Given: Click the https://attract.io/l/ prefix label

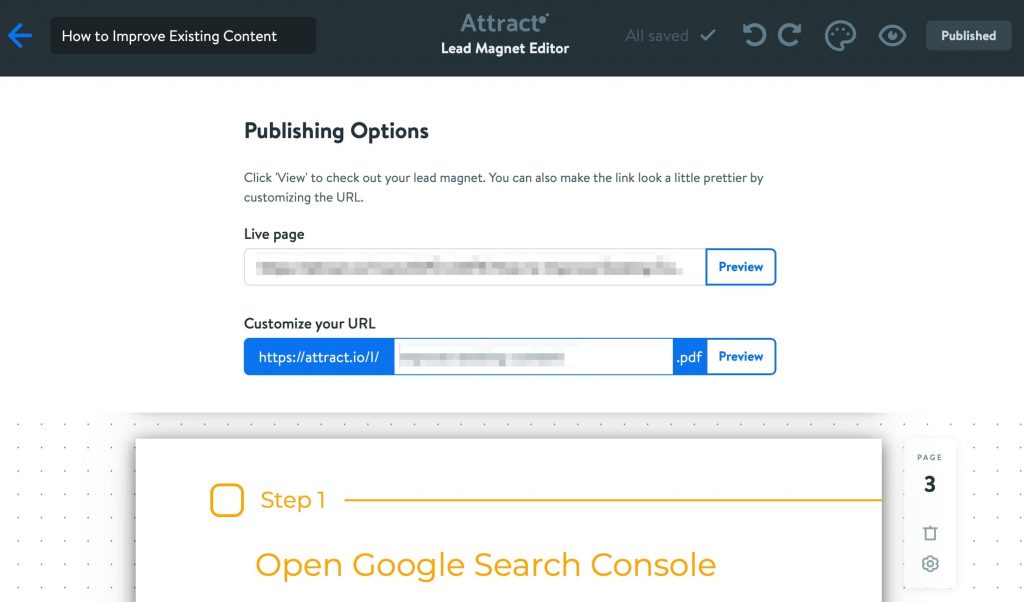Looking at the screenshot, I should [x=319, y=356].
